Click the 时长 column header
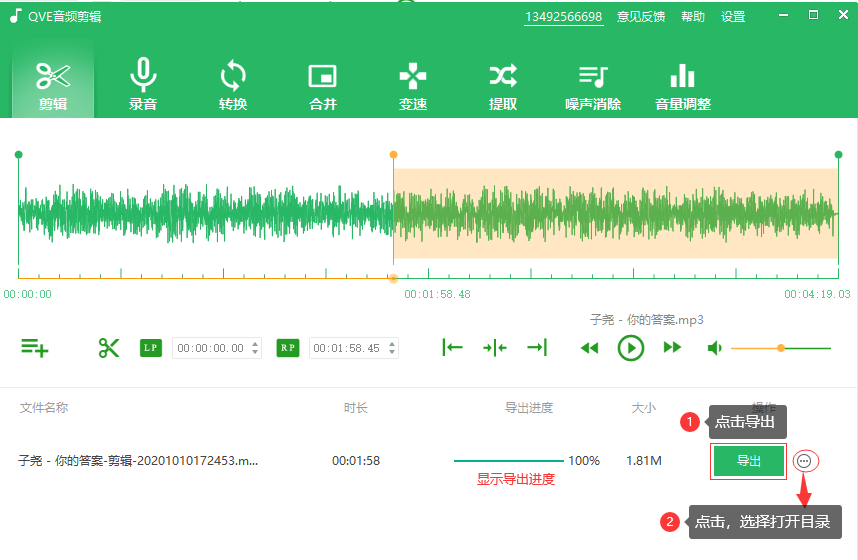Image resolution: width=858 pixels, height=560 pixels. (x=356, y=408)
